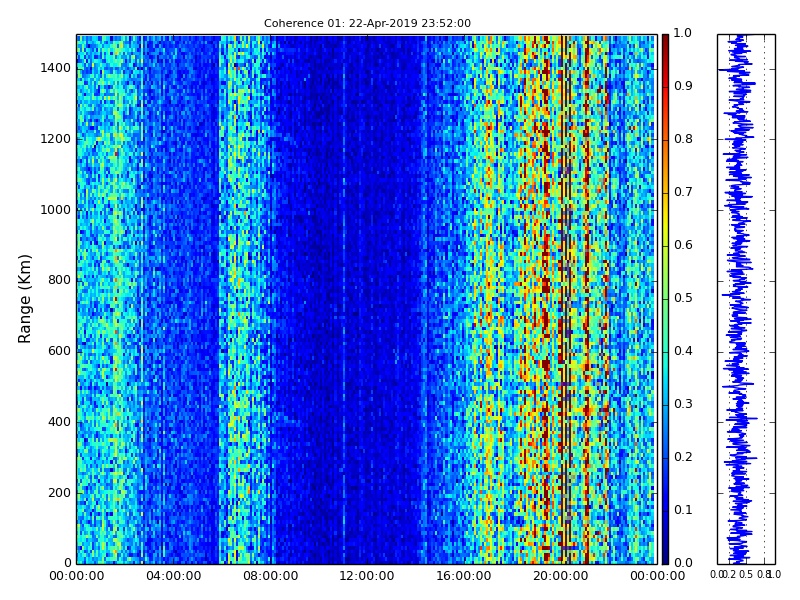Click the 800 range tick label
Image resolution: width=800 pixels, height=600 pixels.
tap(60, 280)
